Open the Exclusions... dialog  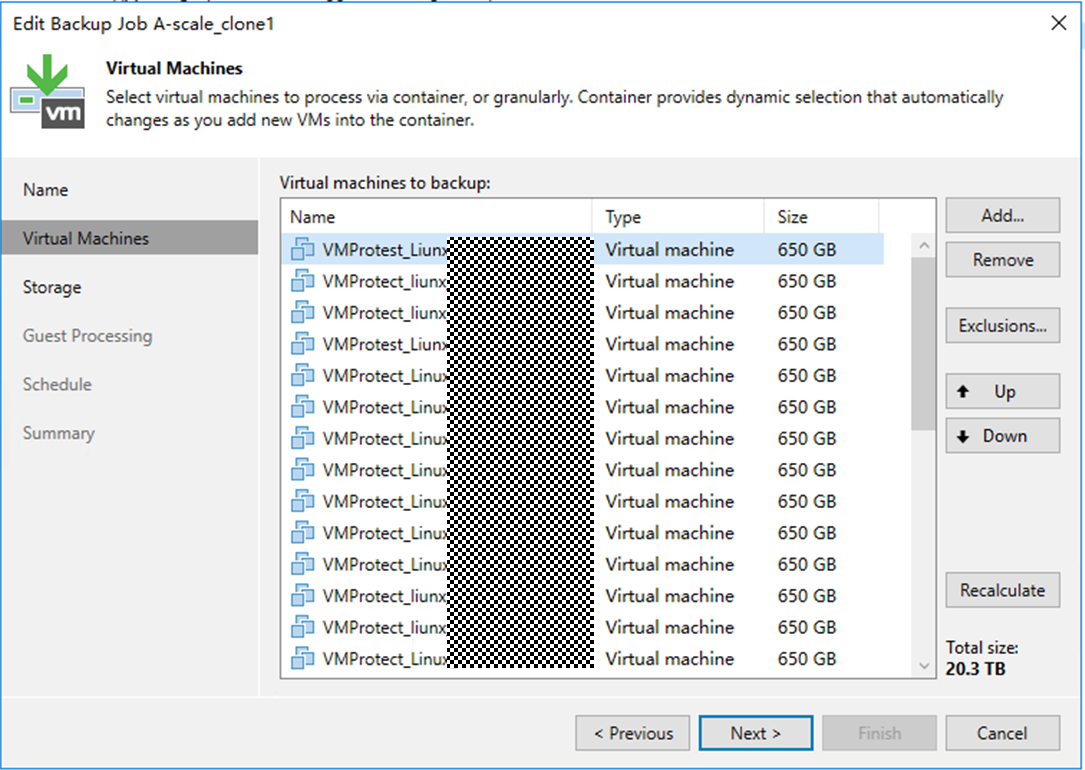1002,326
